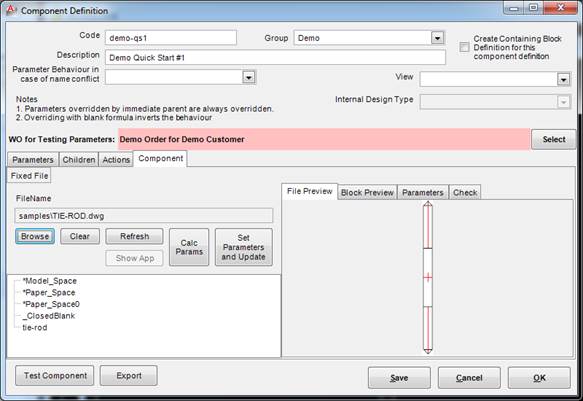Switch to the Parameters tab
The image size is (583, 401).
(33, 160)
